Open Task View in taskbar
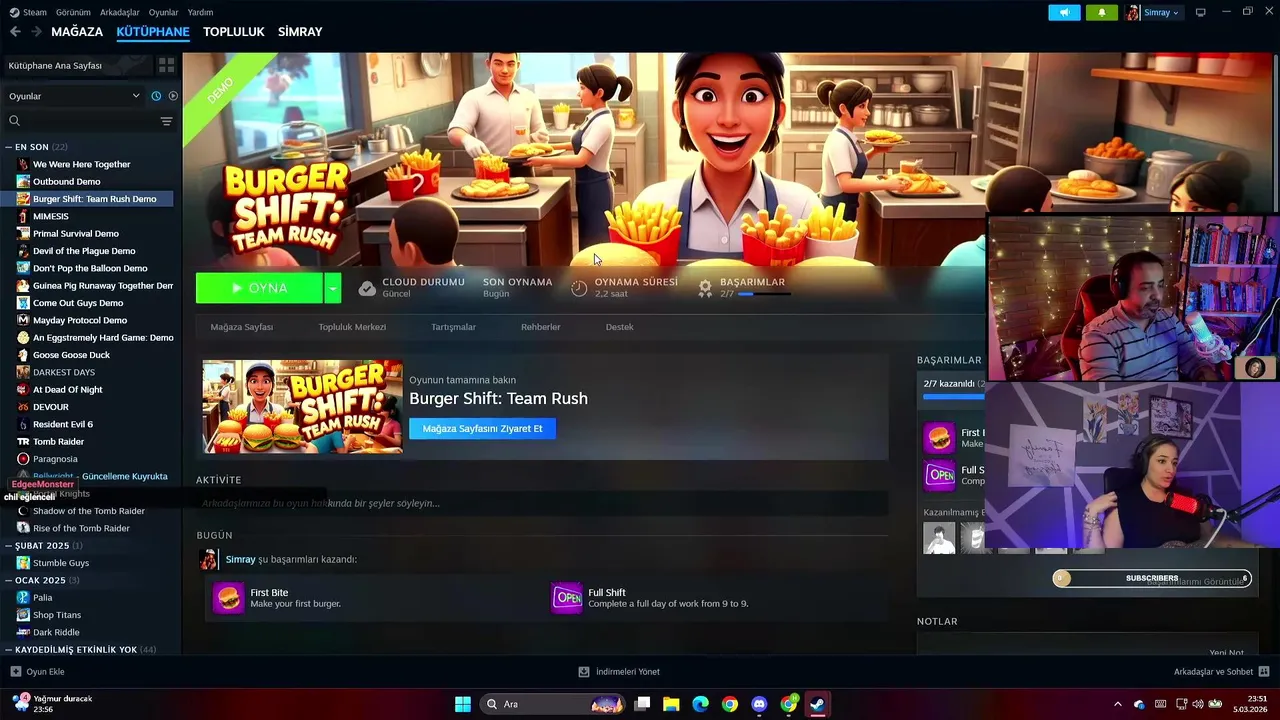Viewport: 1280px width, 720px height. (x=643, y=704)
